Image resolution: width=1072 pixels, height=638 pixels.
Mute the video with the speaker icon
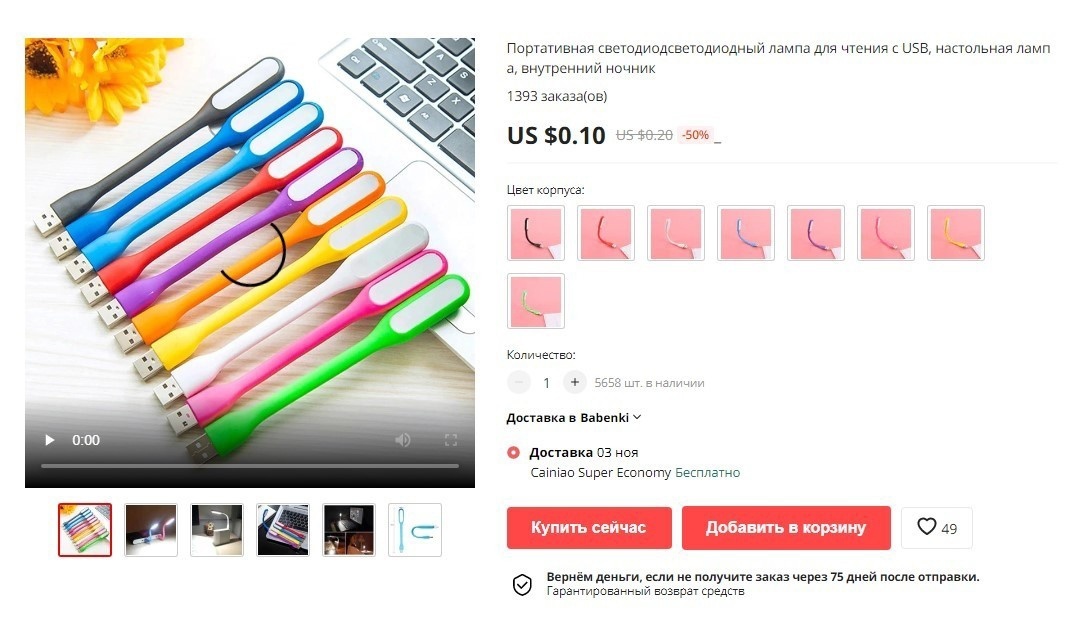coord(403,440)
